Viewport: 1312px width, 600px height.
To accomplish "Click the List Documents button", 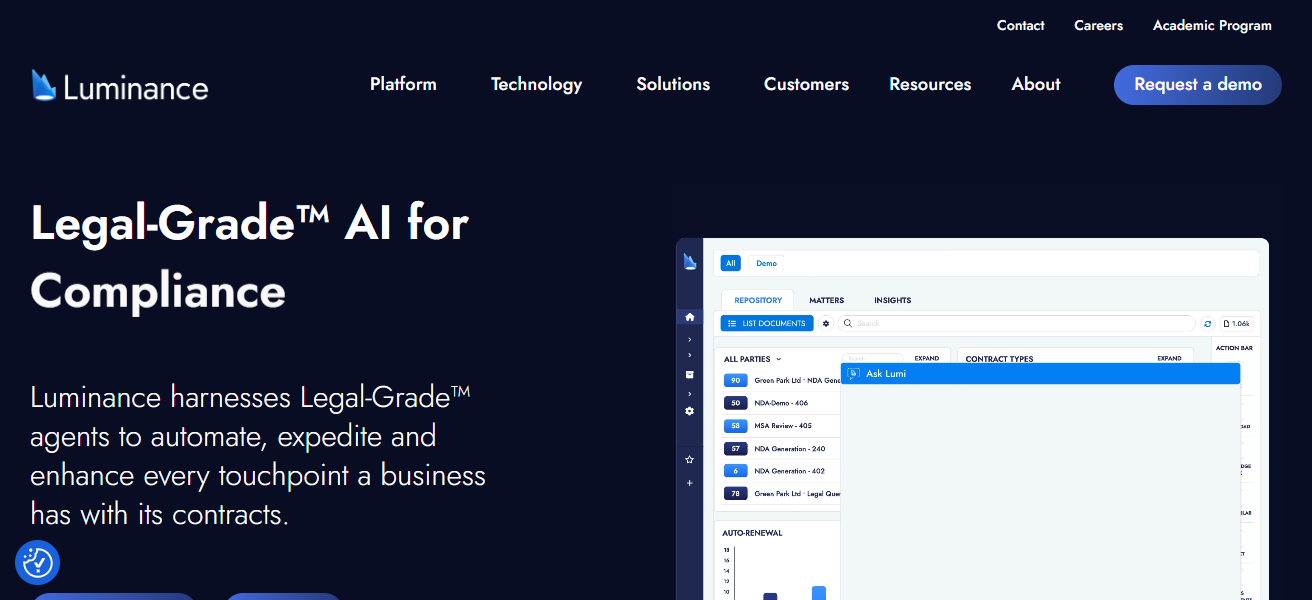I will [x=767, y=324].
